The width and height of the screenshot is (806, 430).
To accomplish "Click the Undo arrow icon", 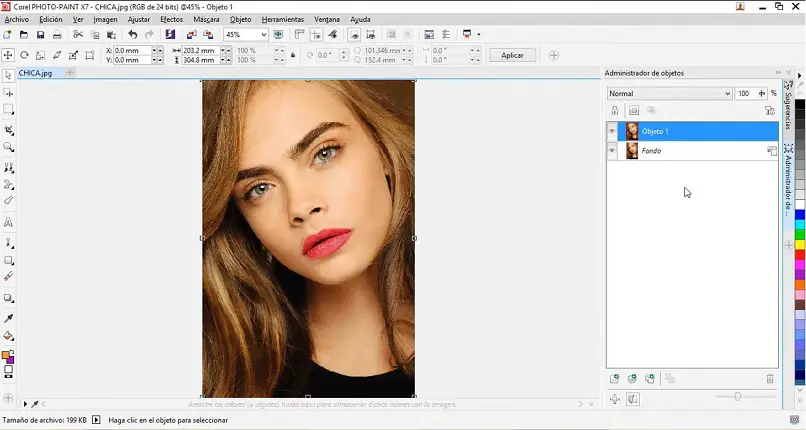I will click(x=132, y=35).
